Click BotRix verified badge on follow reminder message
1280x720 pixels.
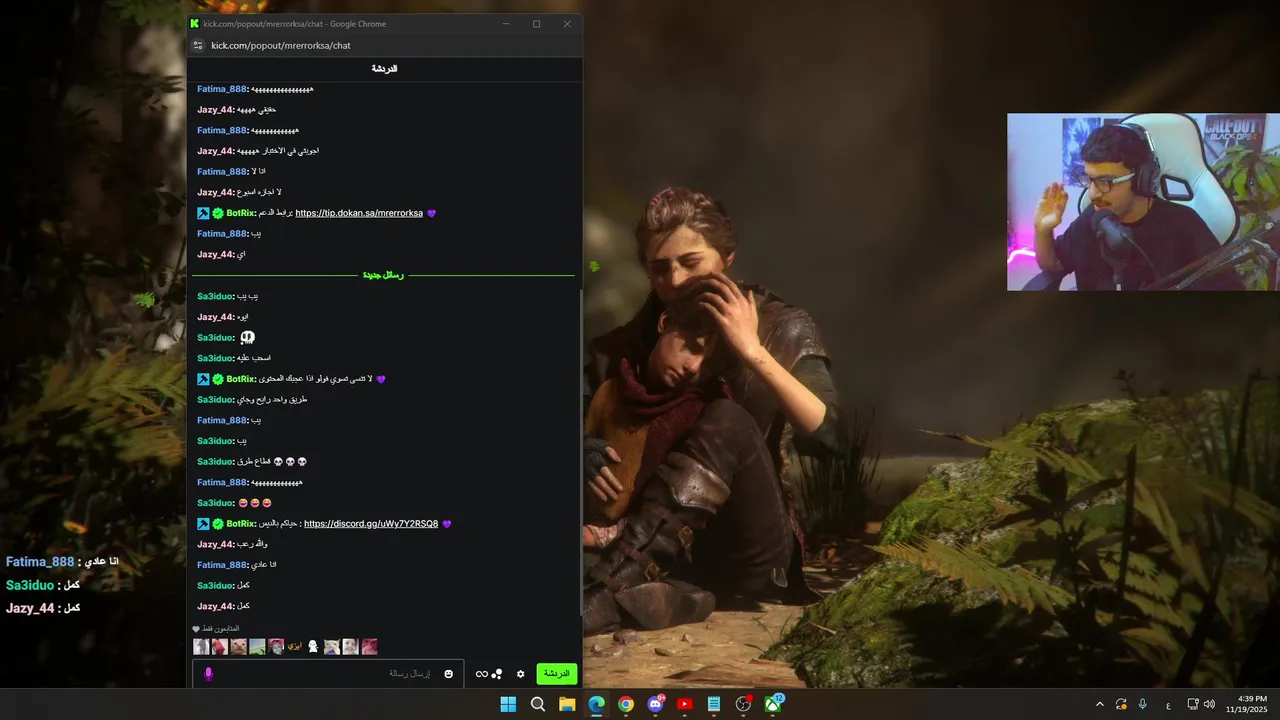[218, 379]
